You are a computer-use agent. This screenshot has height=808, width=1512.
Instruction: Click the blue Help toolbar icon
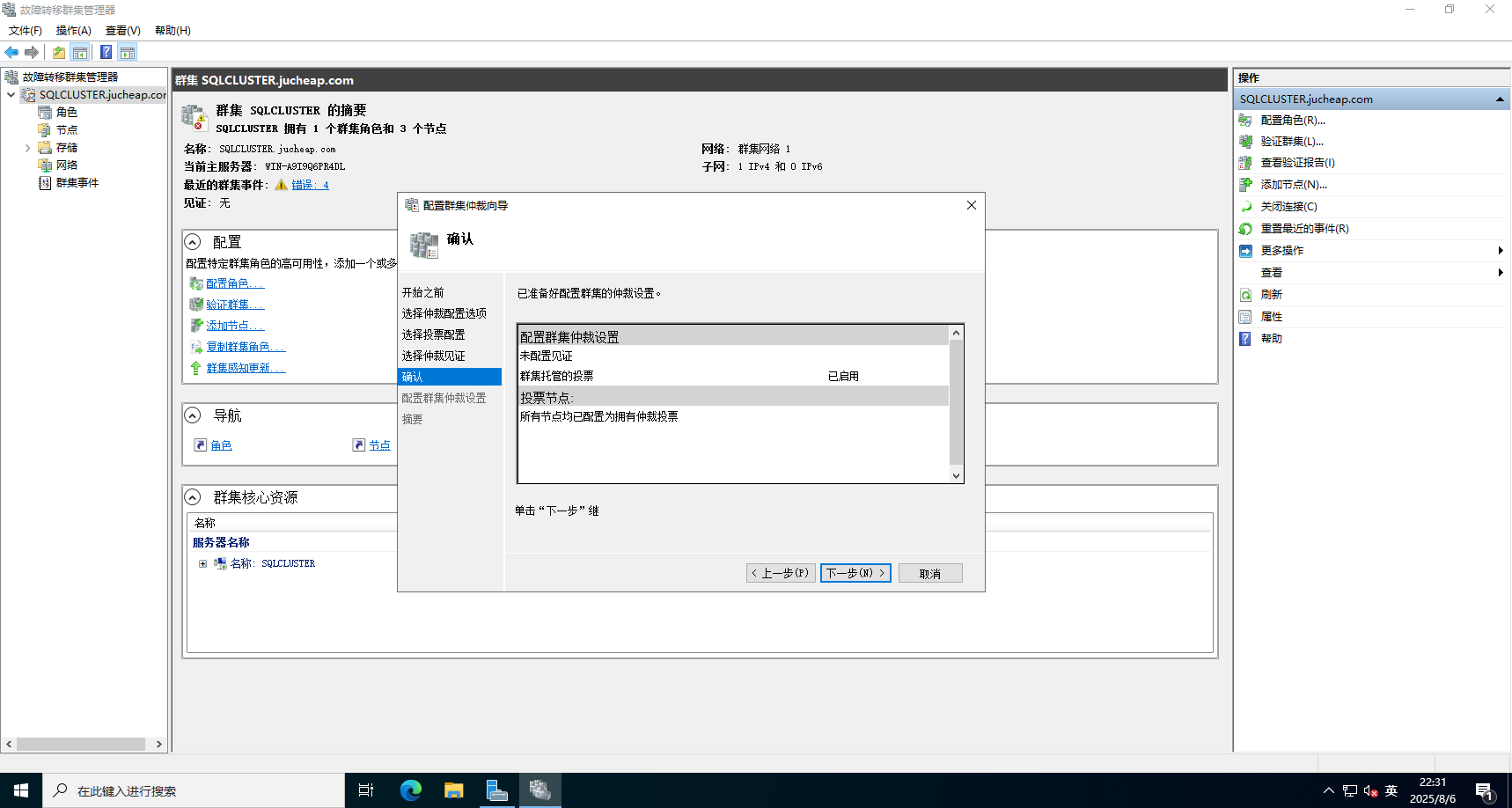(106, 52)
